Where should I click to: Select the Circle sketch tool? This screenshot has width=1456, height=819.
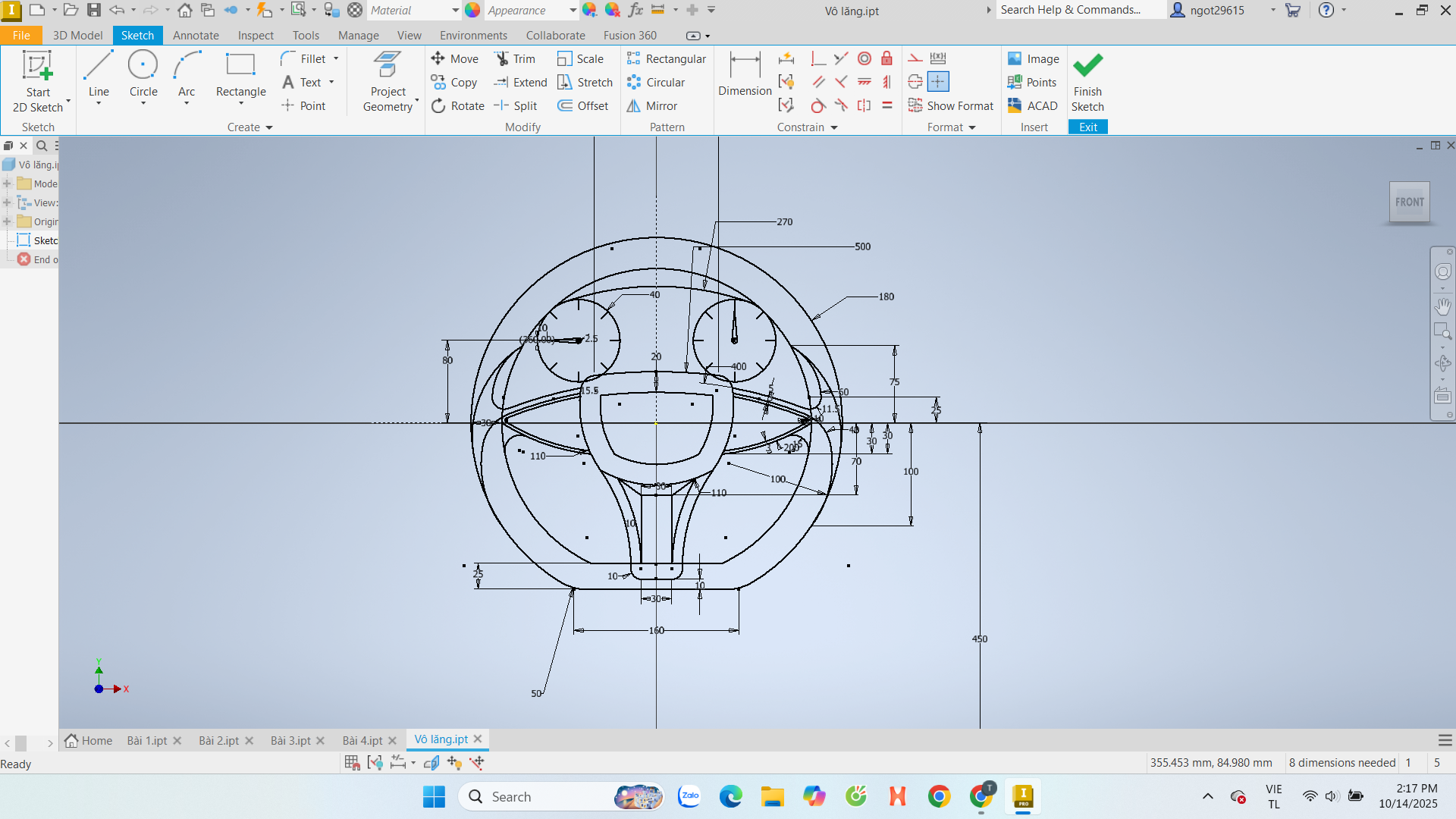(143, 75)
